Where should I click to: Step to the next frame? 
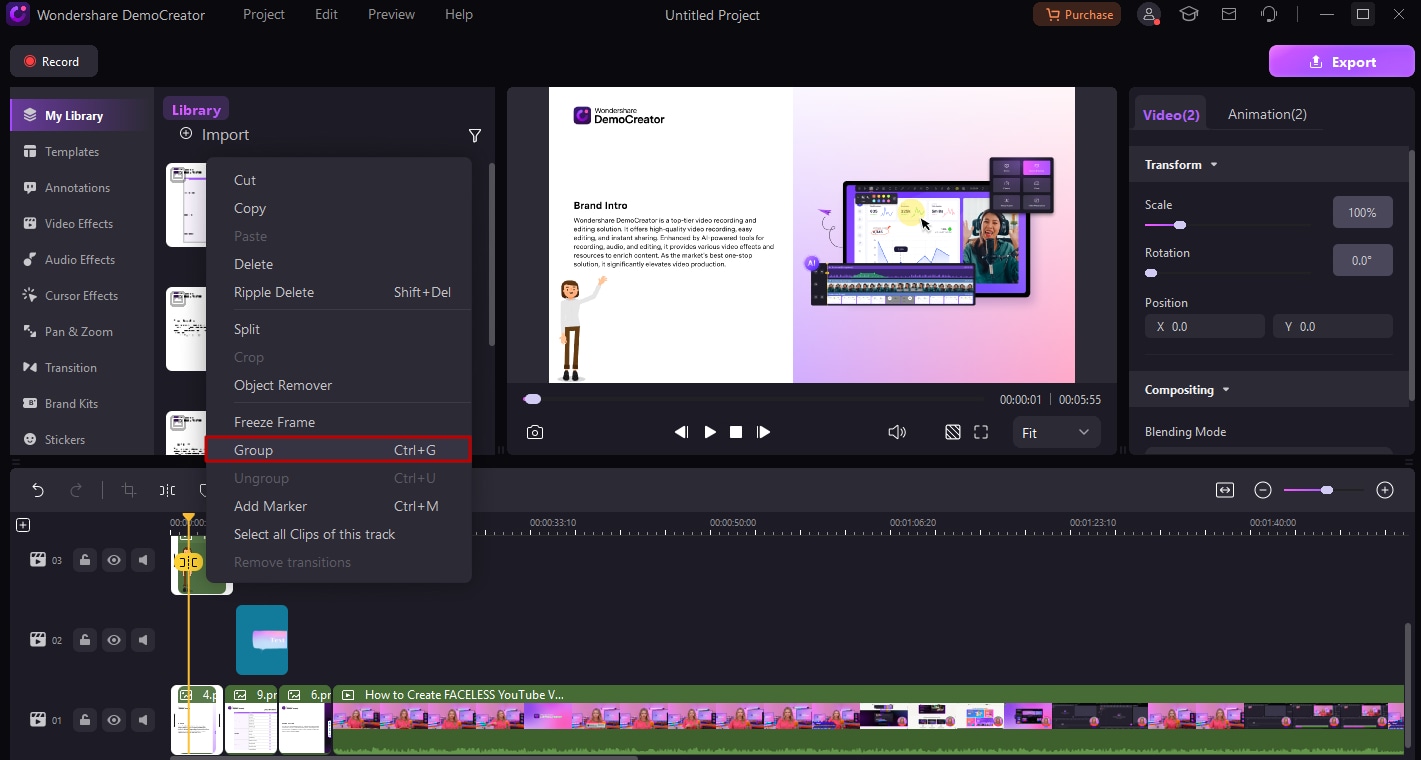(763, 432)
